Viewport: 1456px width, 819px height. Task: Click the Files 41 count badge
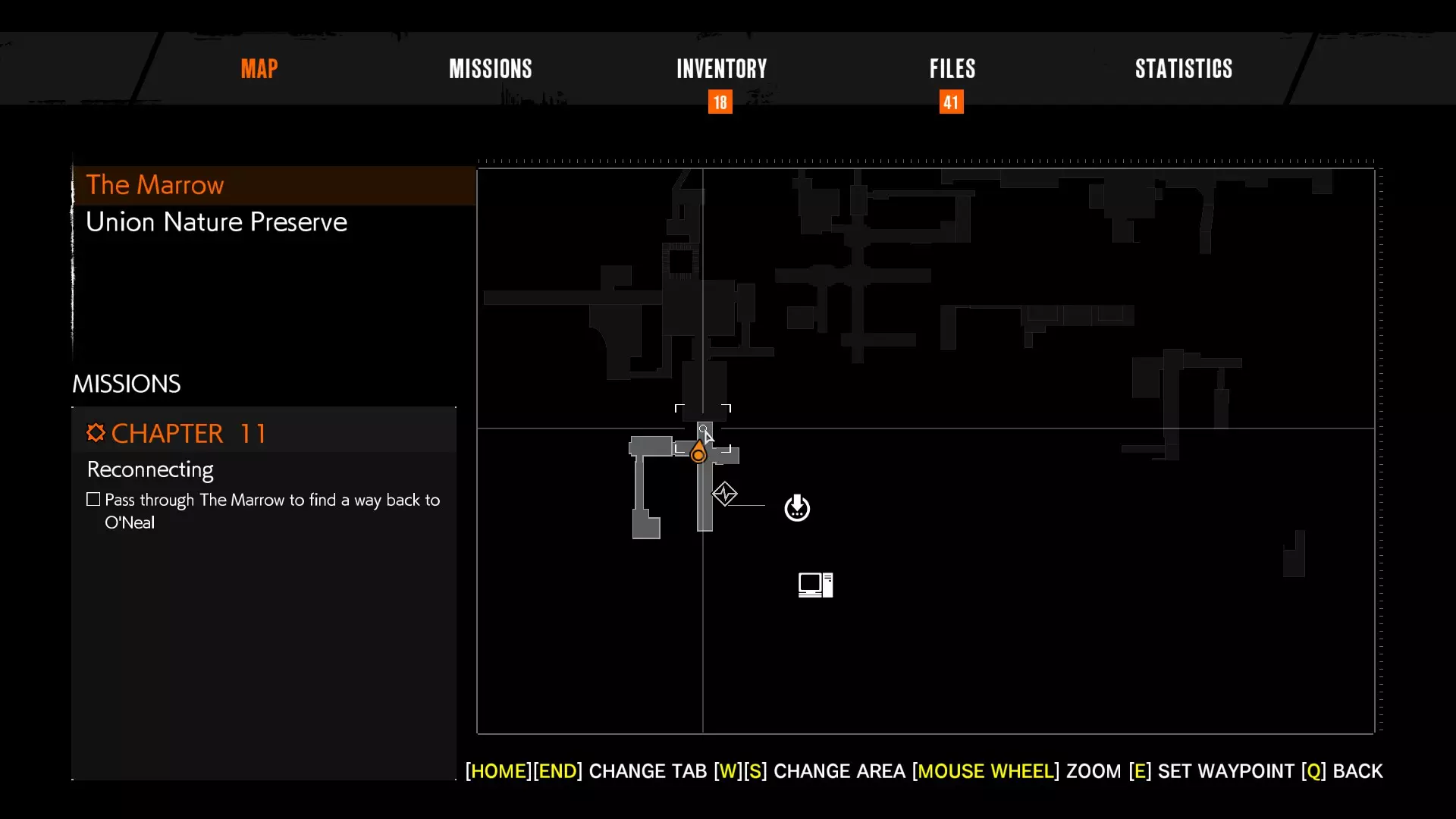tap(951, 102)
